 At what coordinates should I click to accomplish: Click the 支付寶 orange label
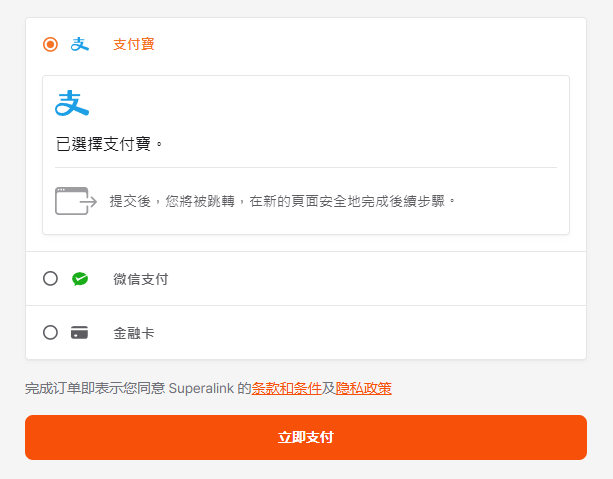[134, 44]
